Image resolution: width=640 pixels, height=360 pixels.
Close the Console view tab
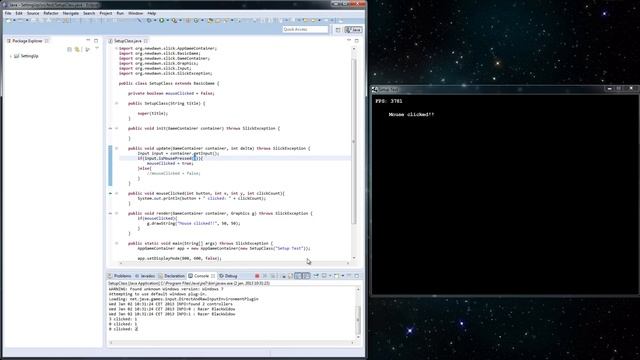click(213, 276)
